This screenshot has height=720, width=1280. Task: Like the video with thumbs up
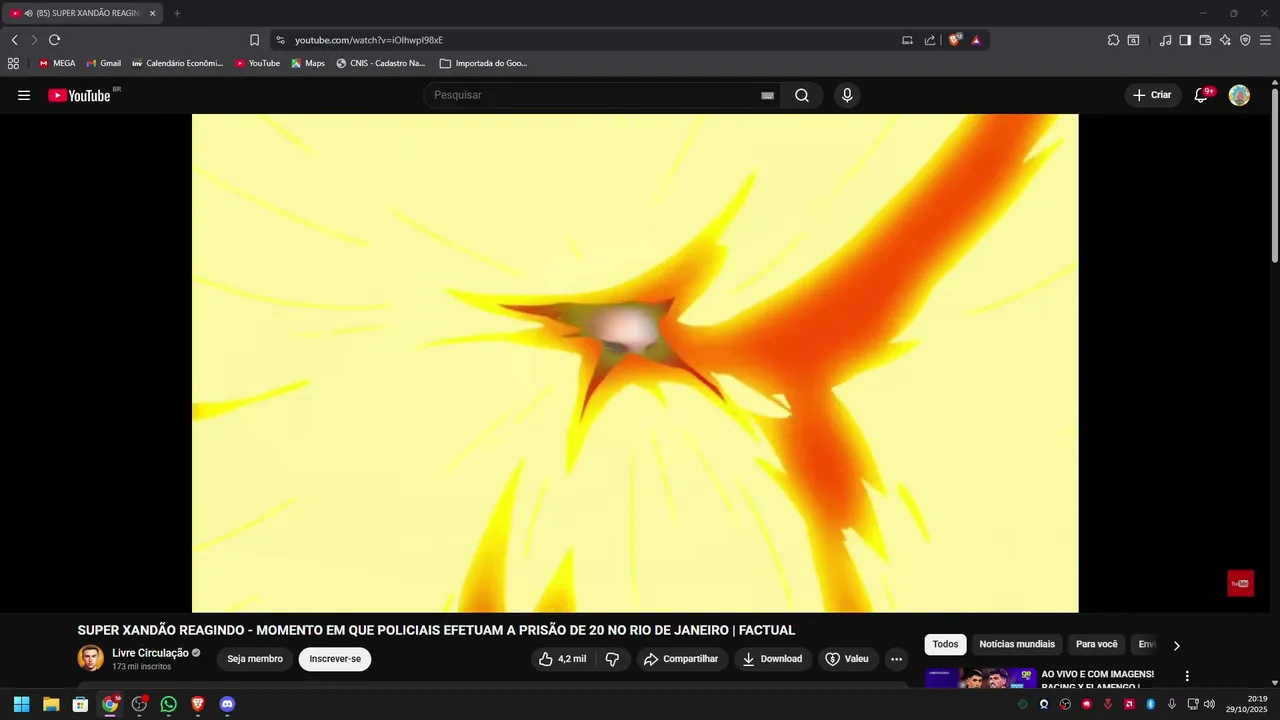(x=563, y=659)
